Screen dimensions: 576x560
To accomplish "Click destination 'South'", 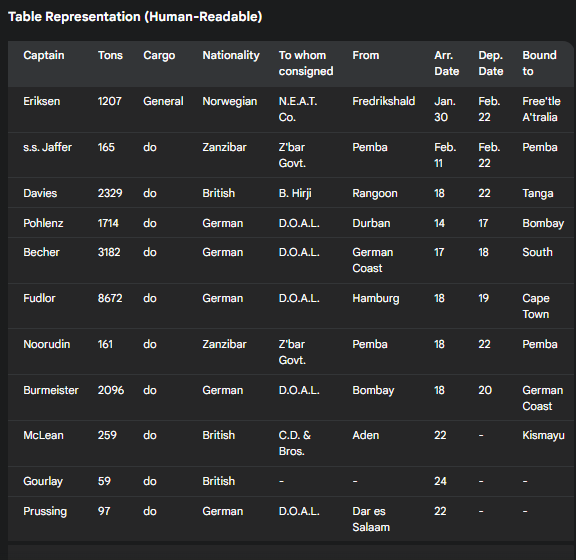I will coord(537,252).
